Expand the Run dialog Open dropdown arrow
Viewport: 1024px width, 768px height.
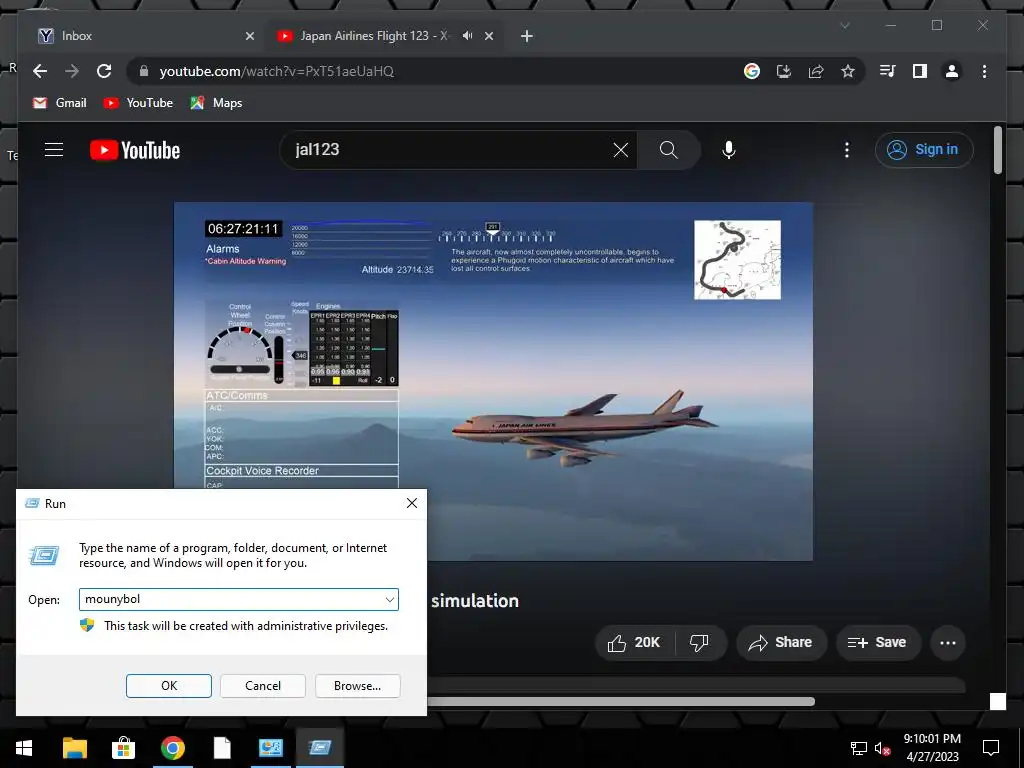[x=390, y=600]
